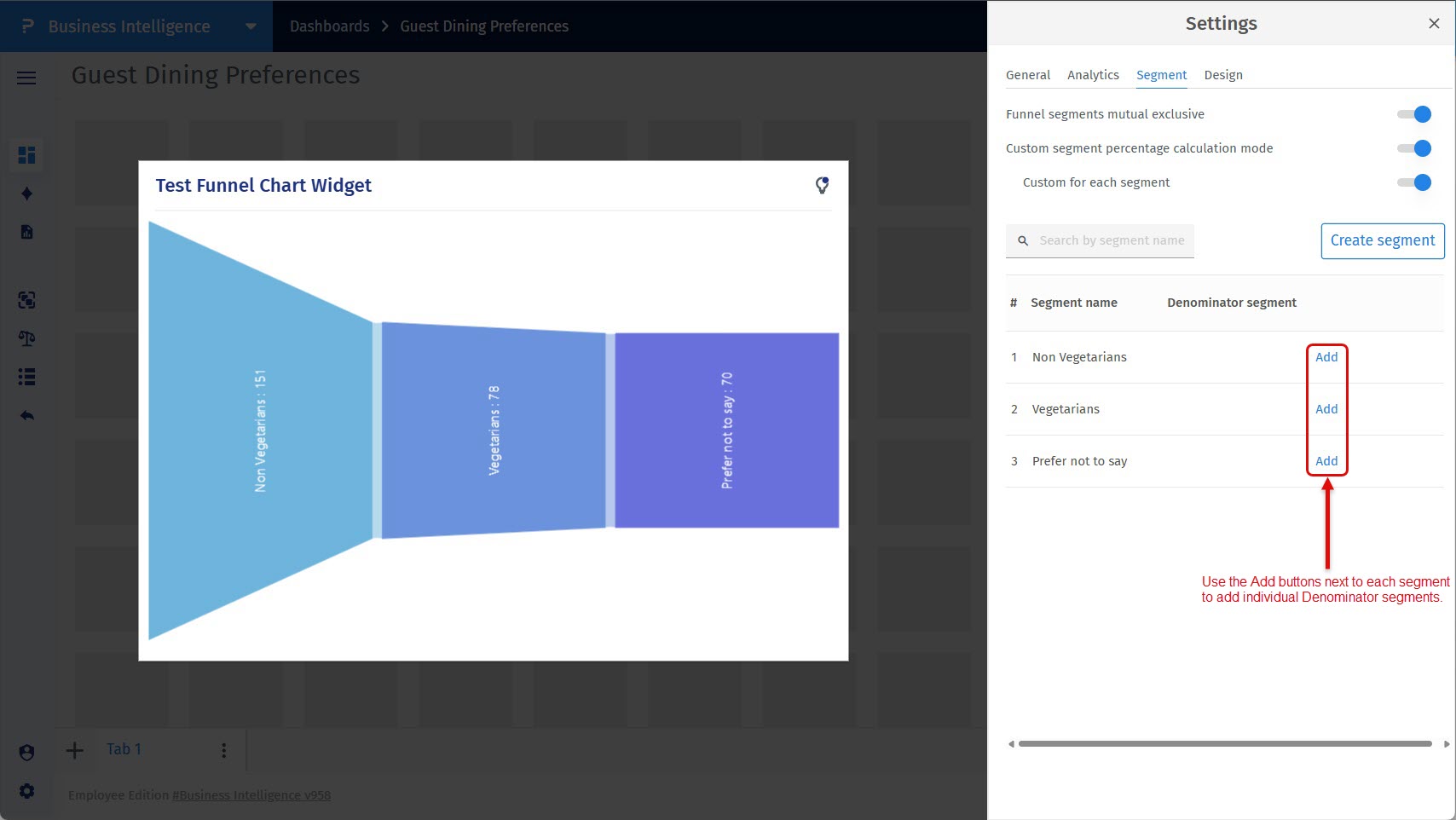Switch to the Design settings tab

click(1223, 75)
